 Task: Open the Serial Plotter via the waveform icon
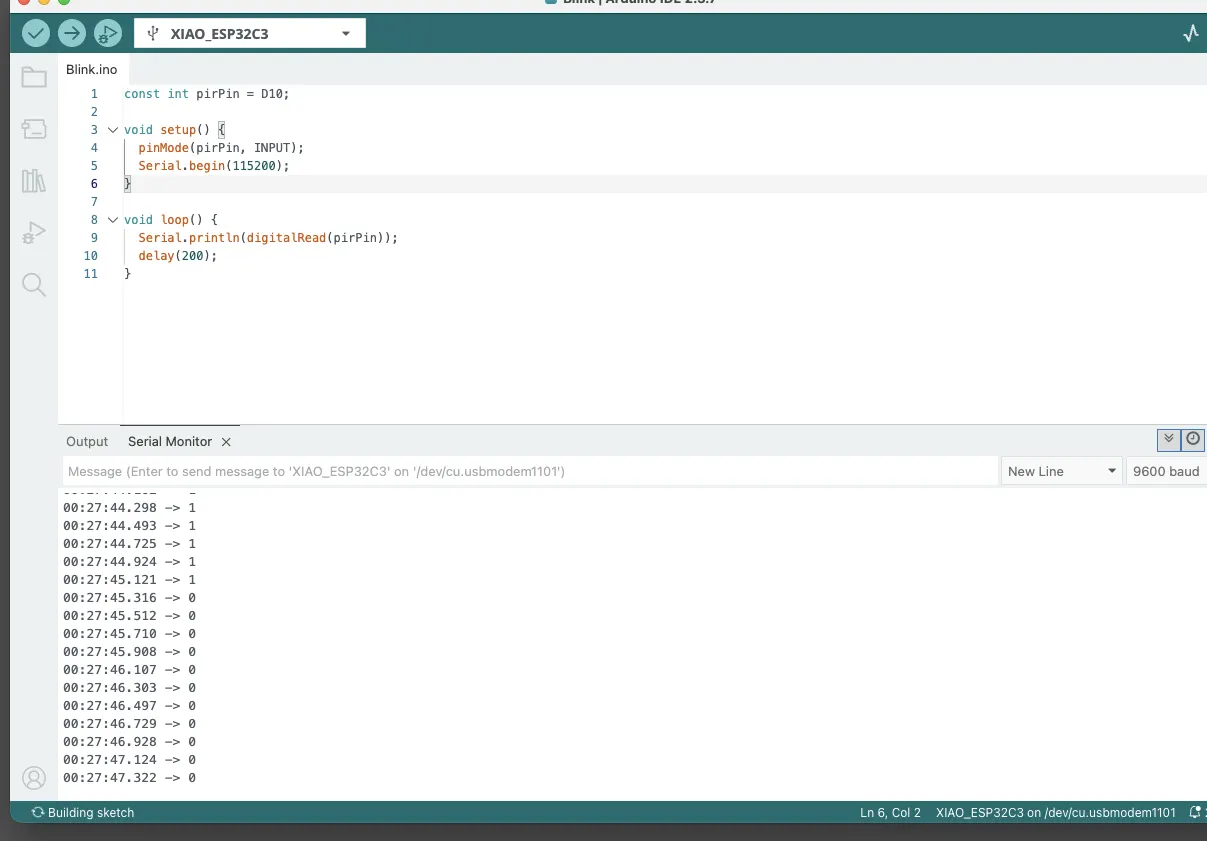[x=1190, y=33]
